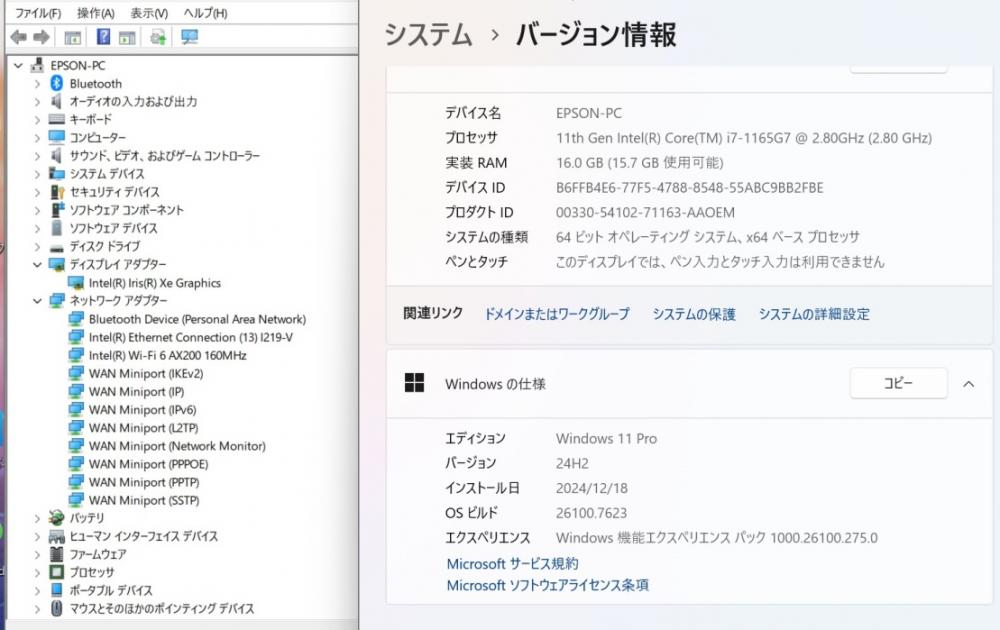Click the コピー button
This screenshot has height=630, width=1000.
click(x=898, y=383)
